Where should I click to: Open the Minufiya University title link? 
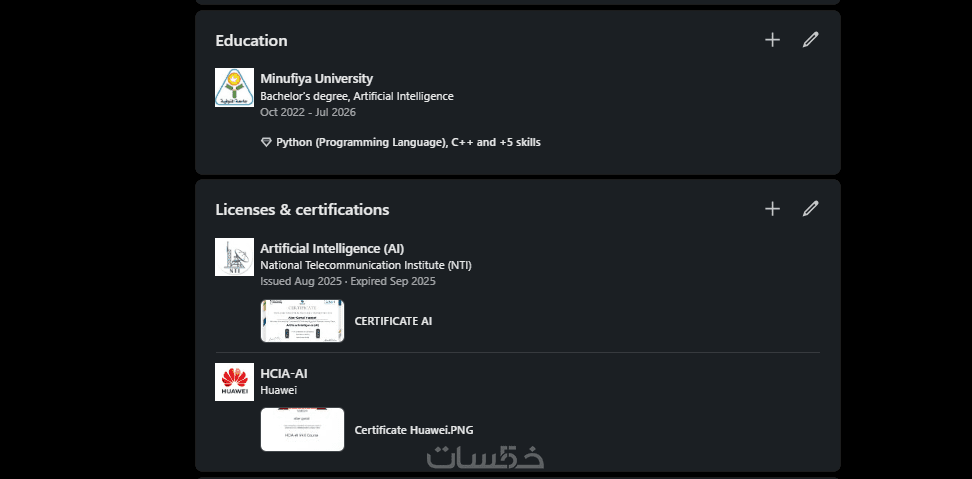[x=316, y=78]
